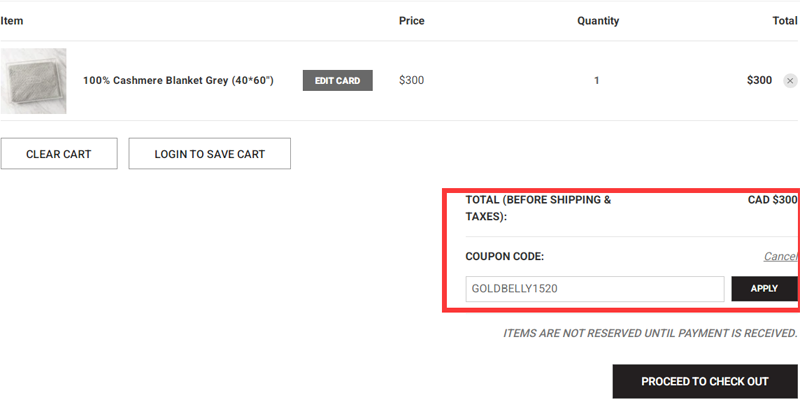
Task: Apply the coupon with APPLY button
Action: pos(764,289)
